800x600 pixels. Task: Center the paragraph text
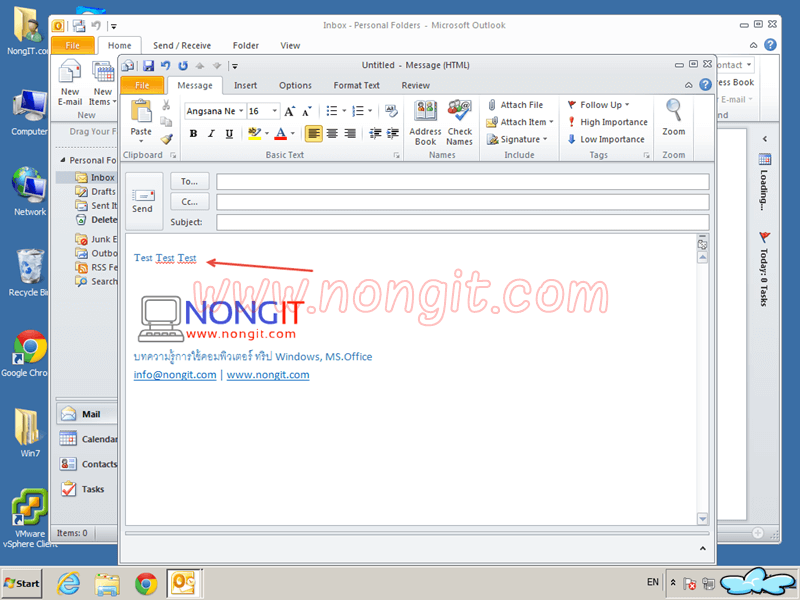(332, 134)
